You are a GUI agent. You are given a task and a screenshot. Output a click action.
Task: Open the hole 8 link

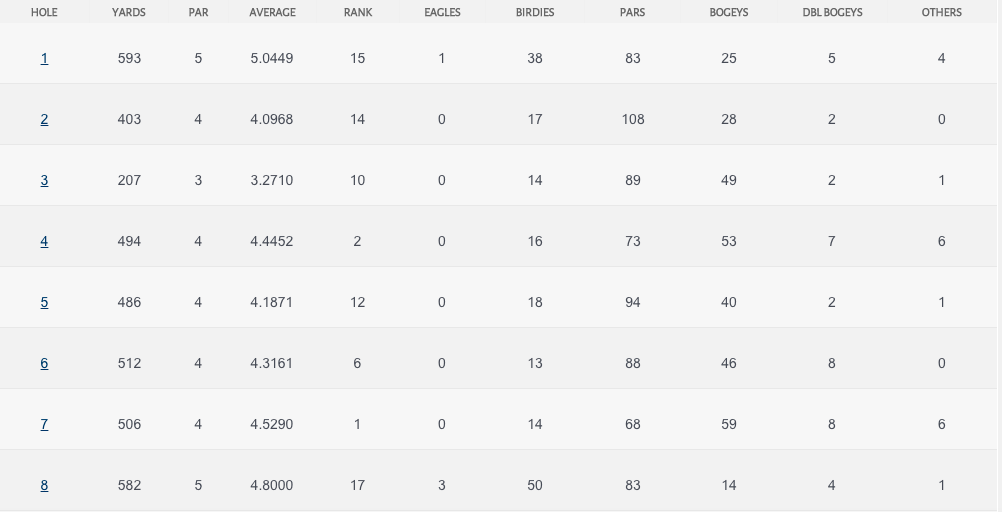pos(44,486)
